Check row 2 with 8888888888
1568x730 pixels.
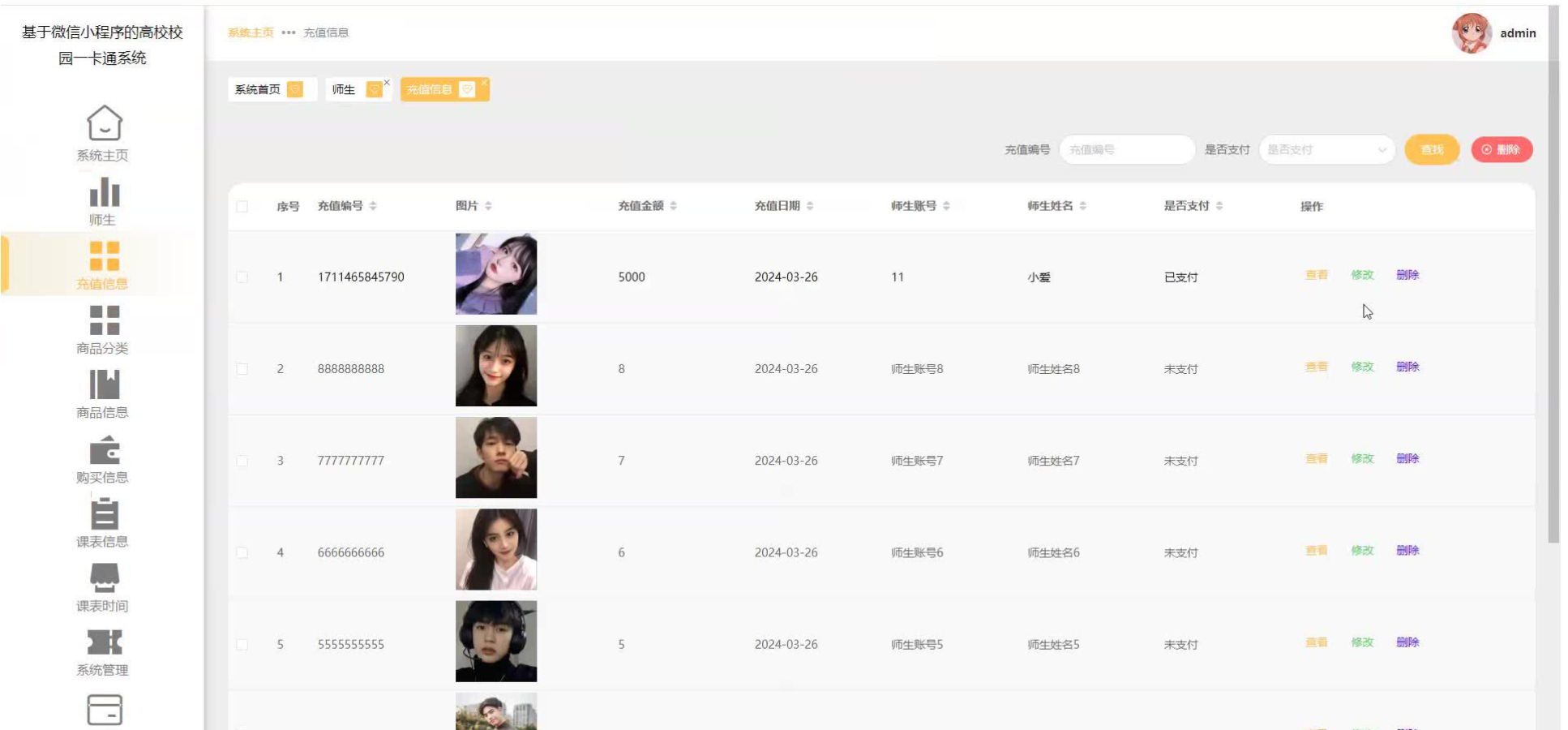[242, 368]
